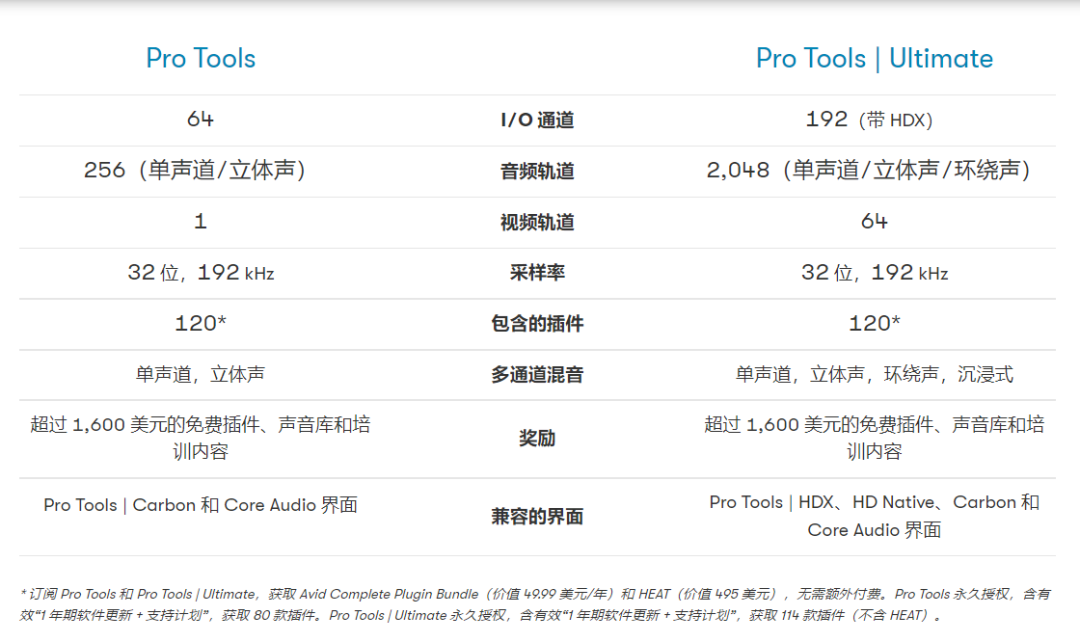
Task: Click the "2,048 (单声道/立体声/环绕声)" cell
Action: [x=869, y=170]
